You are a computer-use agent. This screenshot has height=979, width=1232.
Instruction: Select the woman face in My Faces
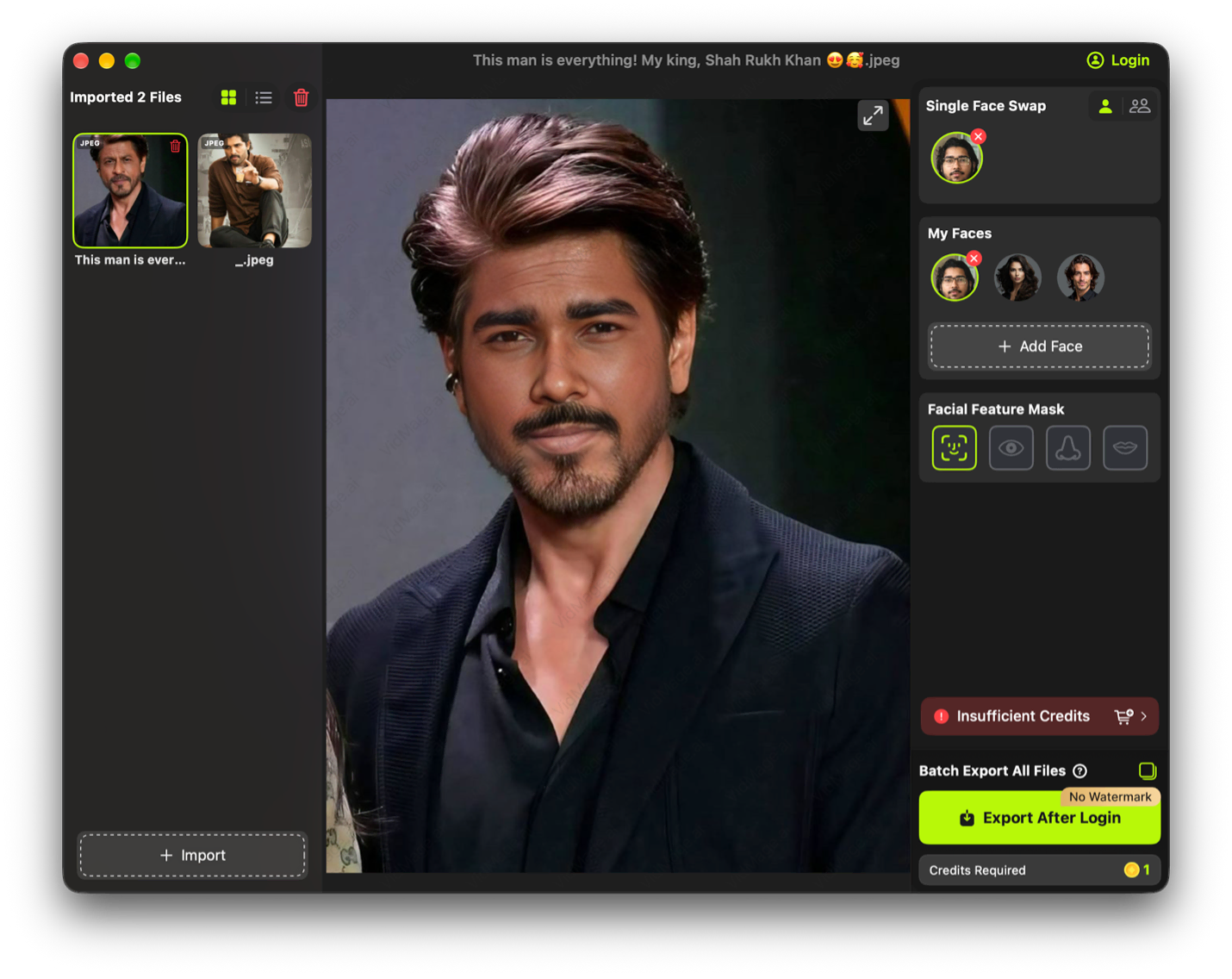(1017, 277)
